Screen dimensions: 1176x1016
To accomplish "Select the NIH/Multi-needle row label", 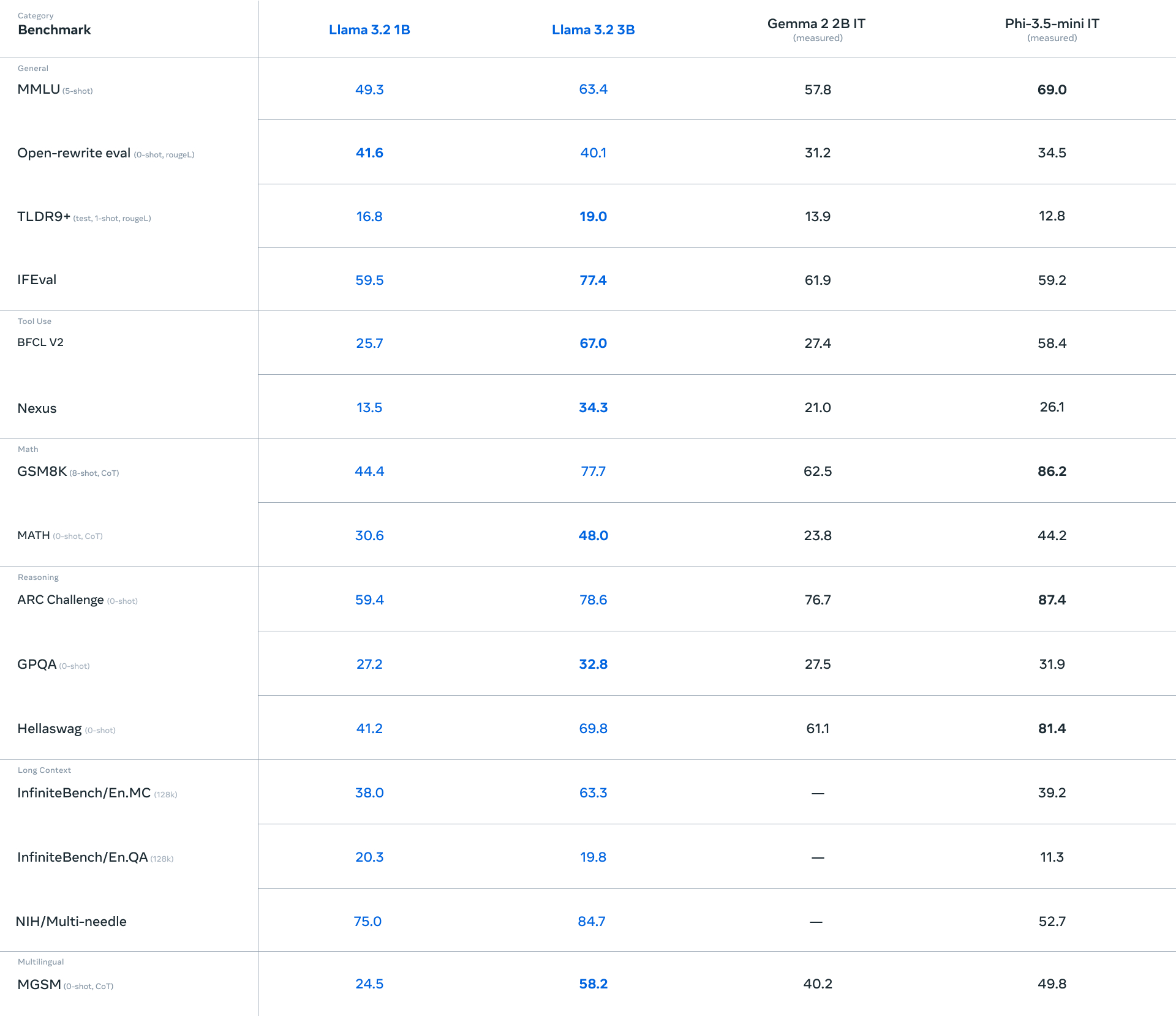I will (x=71, y=922).
